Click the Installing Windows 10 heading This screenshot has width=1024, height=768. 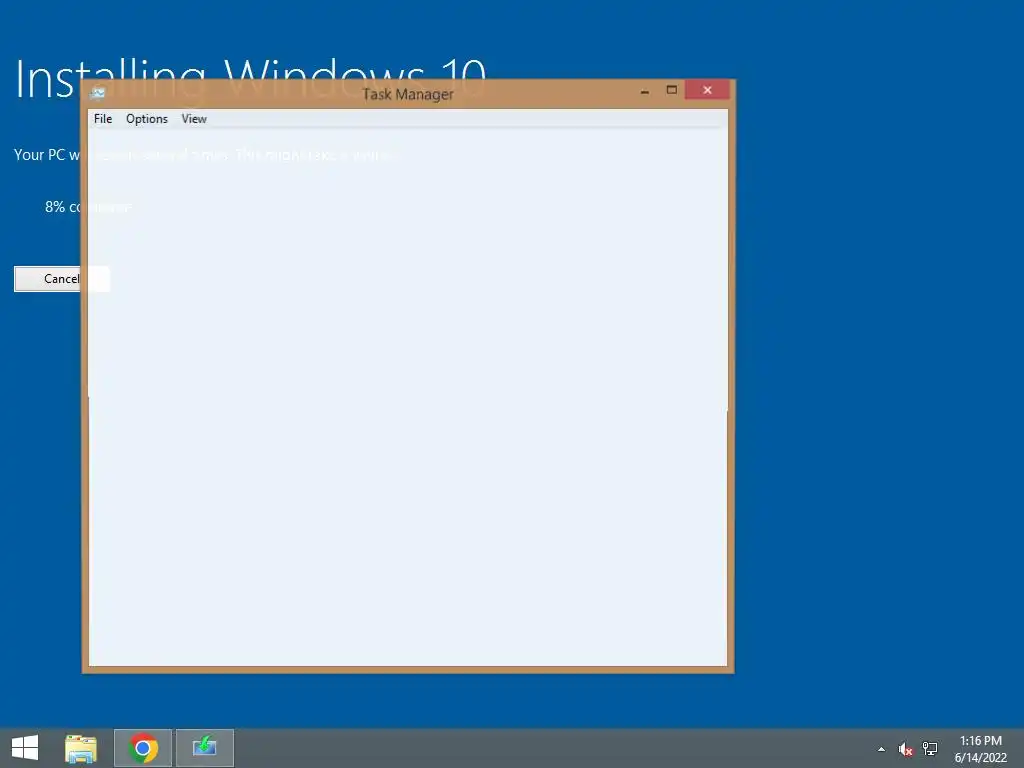coord(250,80)
